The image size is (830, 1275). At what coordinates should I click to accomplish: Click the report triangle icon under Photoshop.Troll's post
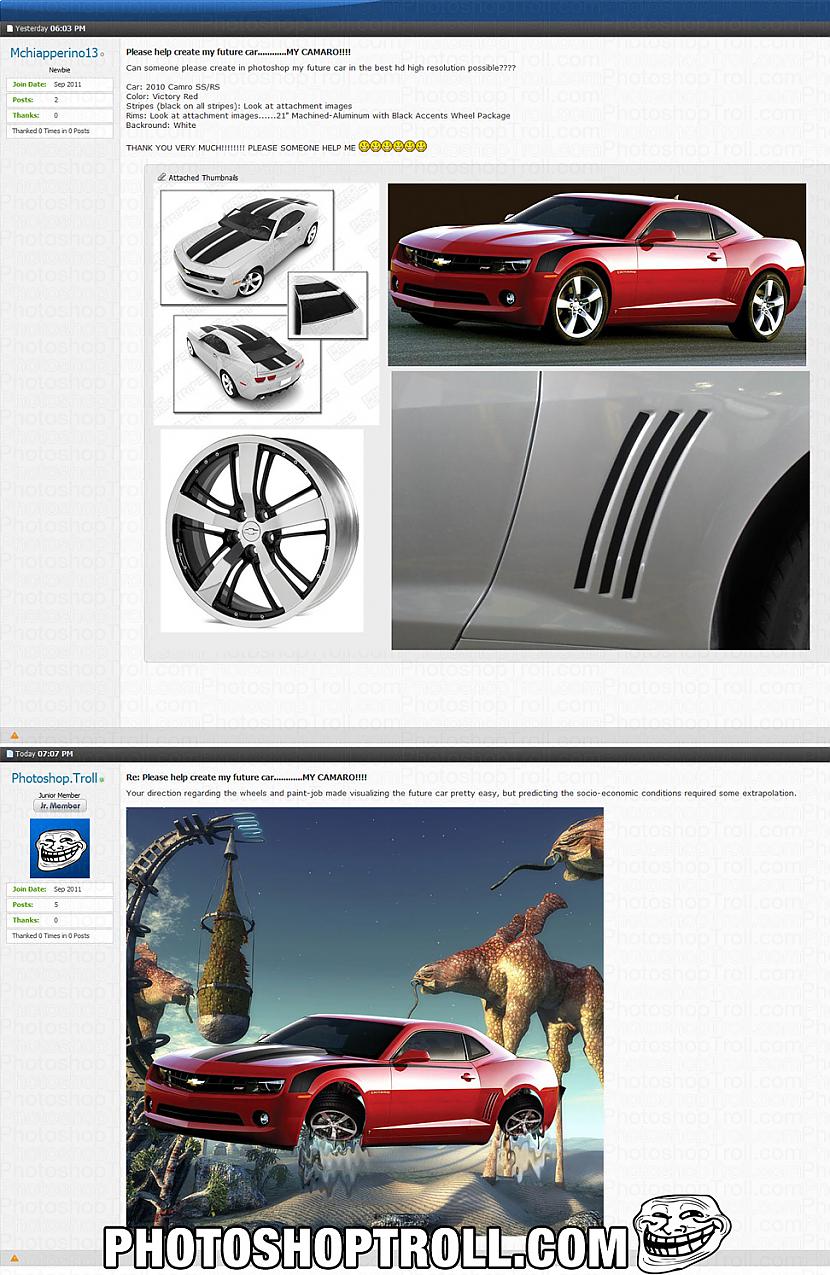(14, 1257)
